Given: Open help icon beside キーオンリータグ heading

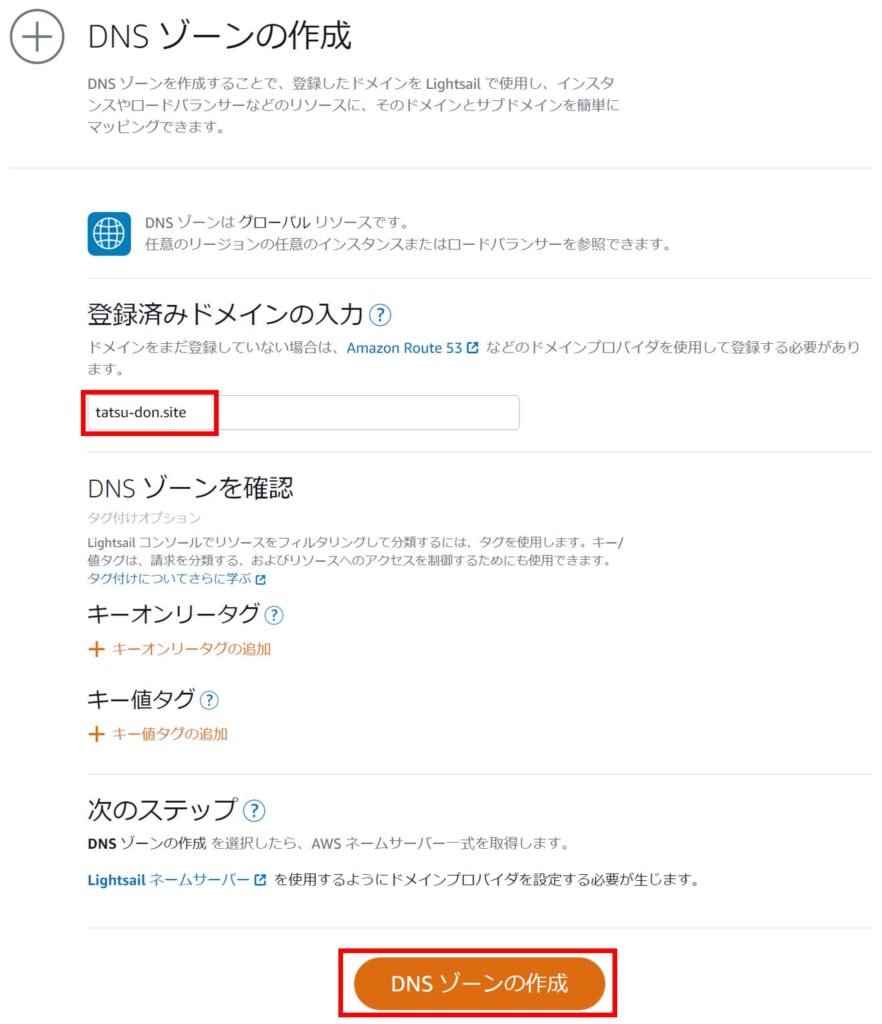Looking at the screenshot, I should click(273, 614).
